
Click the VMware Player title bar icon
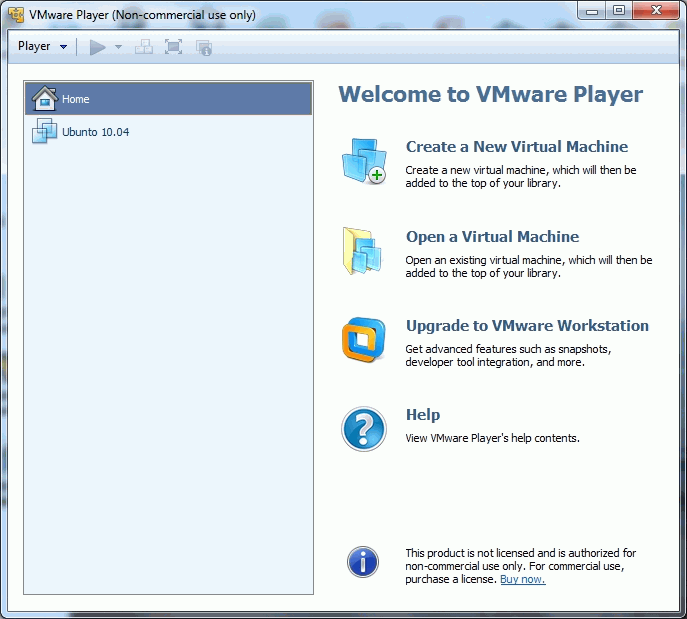[16, 14]
